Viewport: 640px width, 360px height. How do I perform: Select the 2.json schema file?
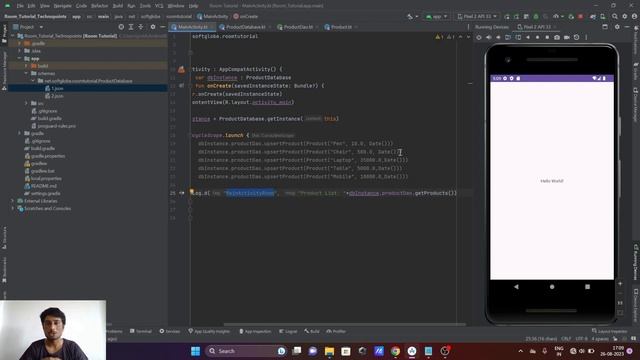[57, 96]
